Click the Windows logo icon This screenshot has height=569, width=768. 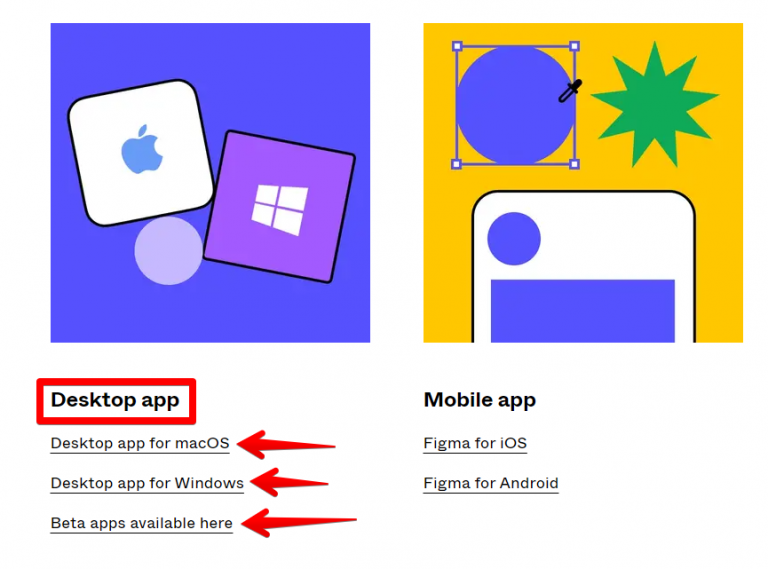click(280, 210)
